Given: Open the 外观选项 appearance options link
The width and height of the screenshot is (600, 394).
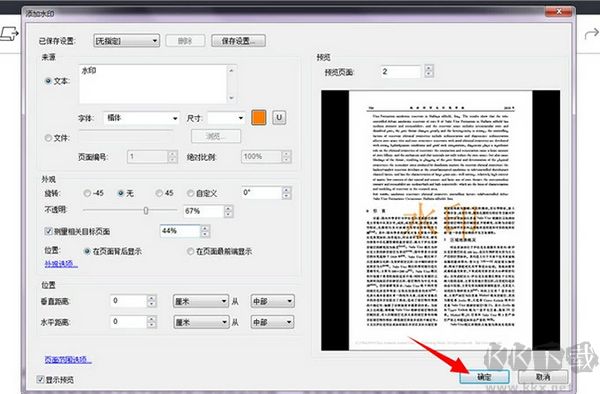Looking at the screenshot, I should tap(61, 264).
